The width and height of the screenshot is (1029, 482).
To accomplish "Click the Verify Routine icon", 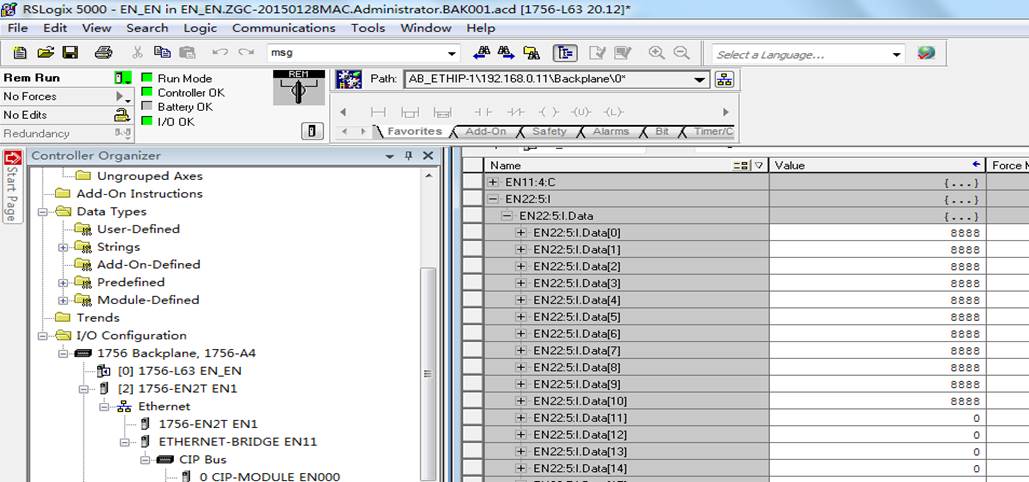I will click(x=597, y=53).
